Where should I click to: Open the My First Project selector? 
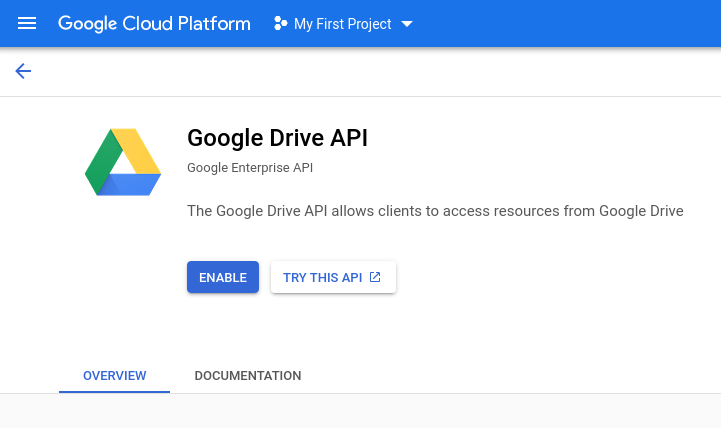(342, 24)
